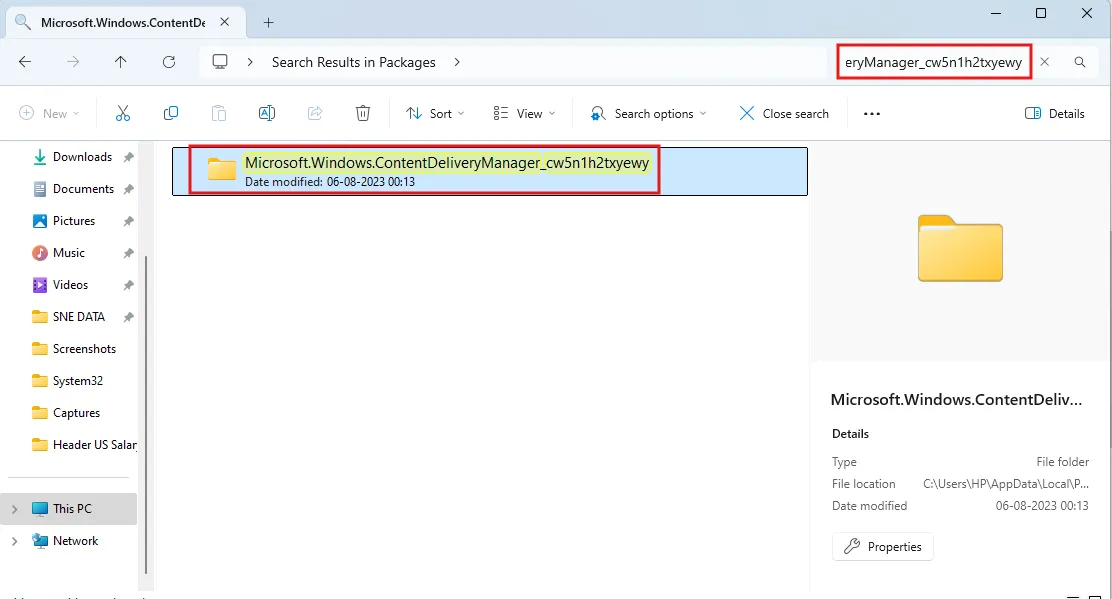Open the View dropdown menu
Image resolution: width=1112 pixels, height=599 pixels.
(x=524, y=113)
